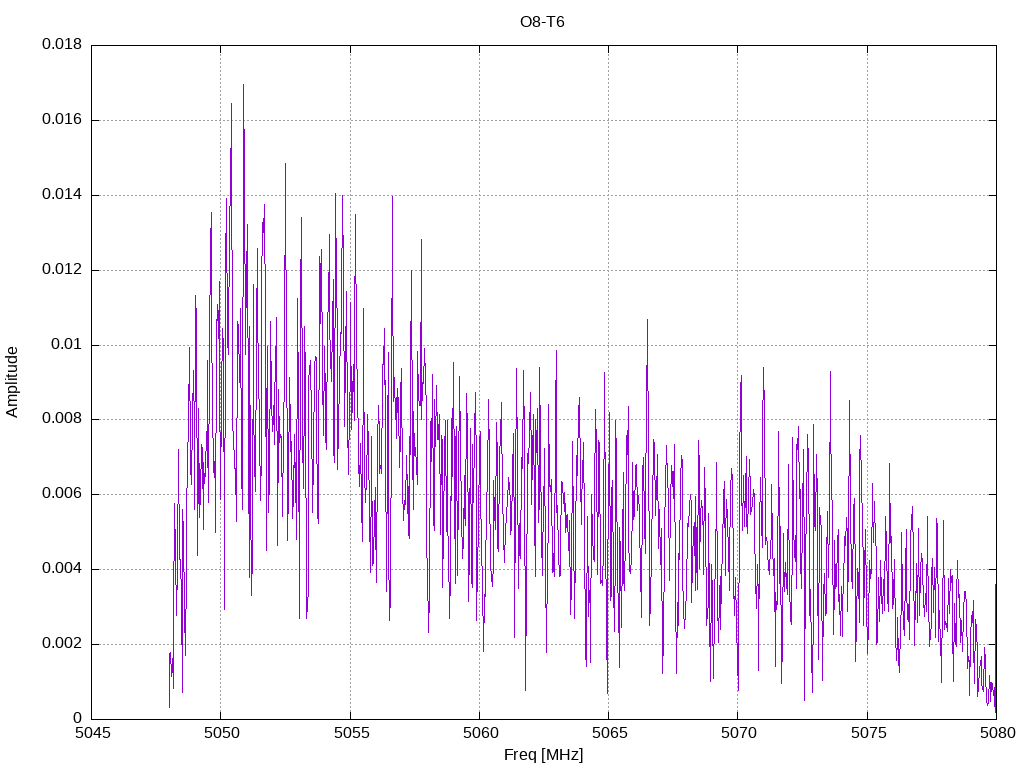Pick the 5060 x-axis tick label

[x=479, y=733]
